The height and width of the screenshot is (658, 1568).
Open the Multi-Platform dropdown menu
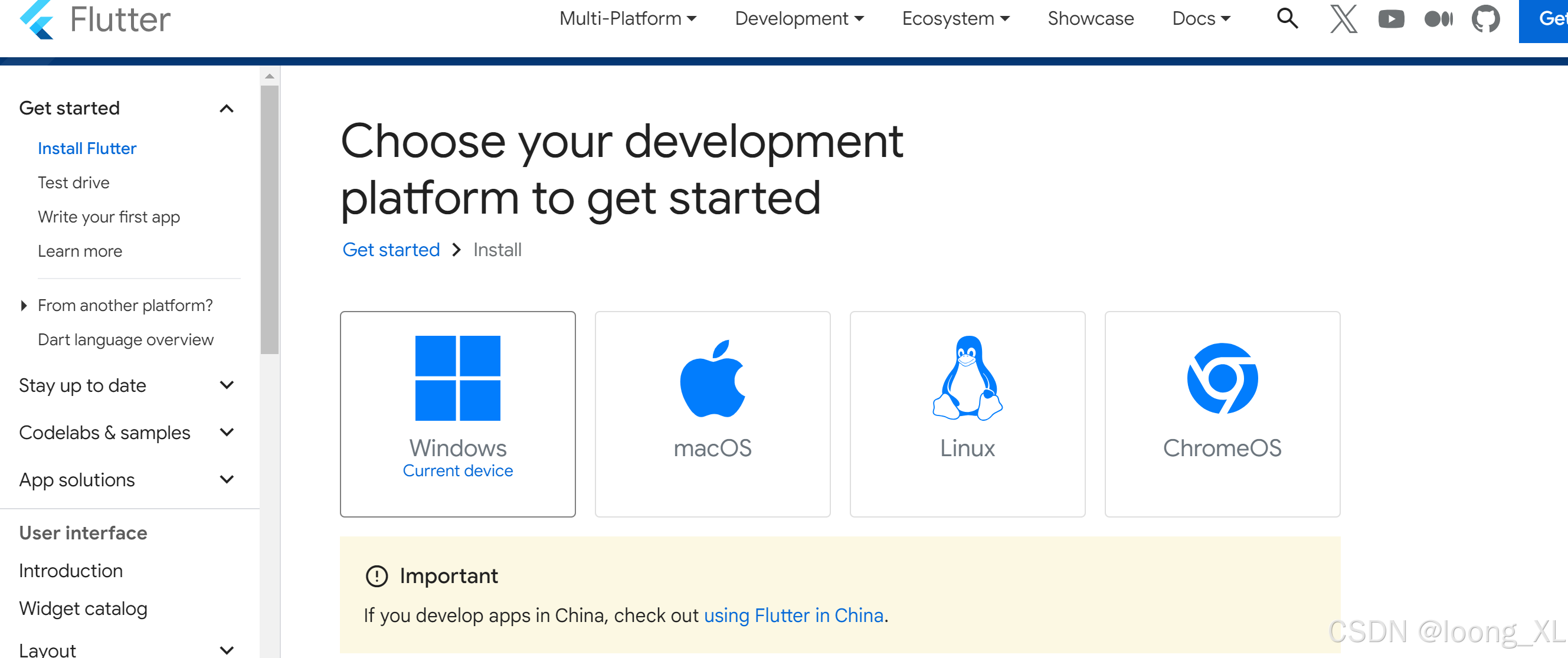[x=627, y=19]
